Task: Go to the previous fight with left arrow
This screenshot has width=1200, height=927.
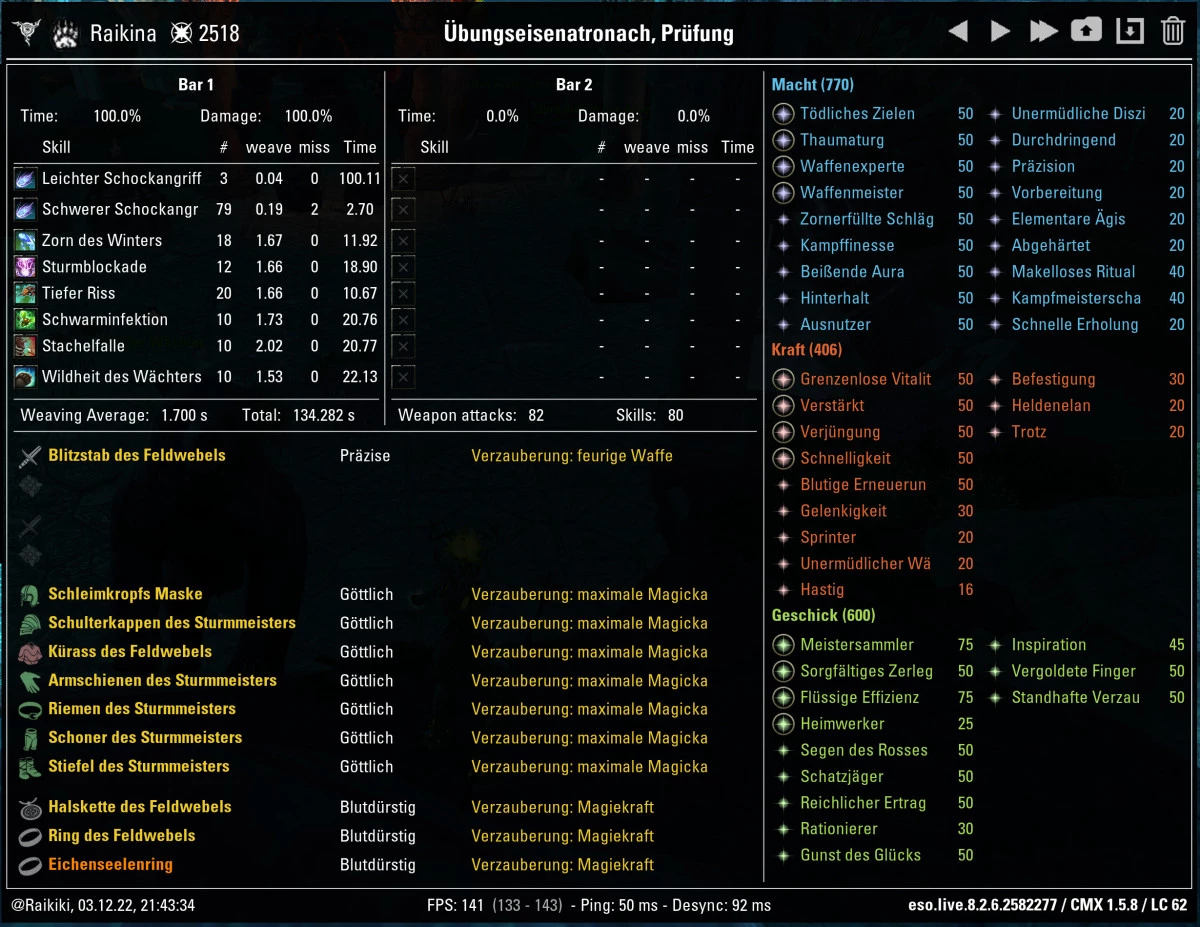Action: click(x=957, y=32)
